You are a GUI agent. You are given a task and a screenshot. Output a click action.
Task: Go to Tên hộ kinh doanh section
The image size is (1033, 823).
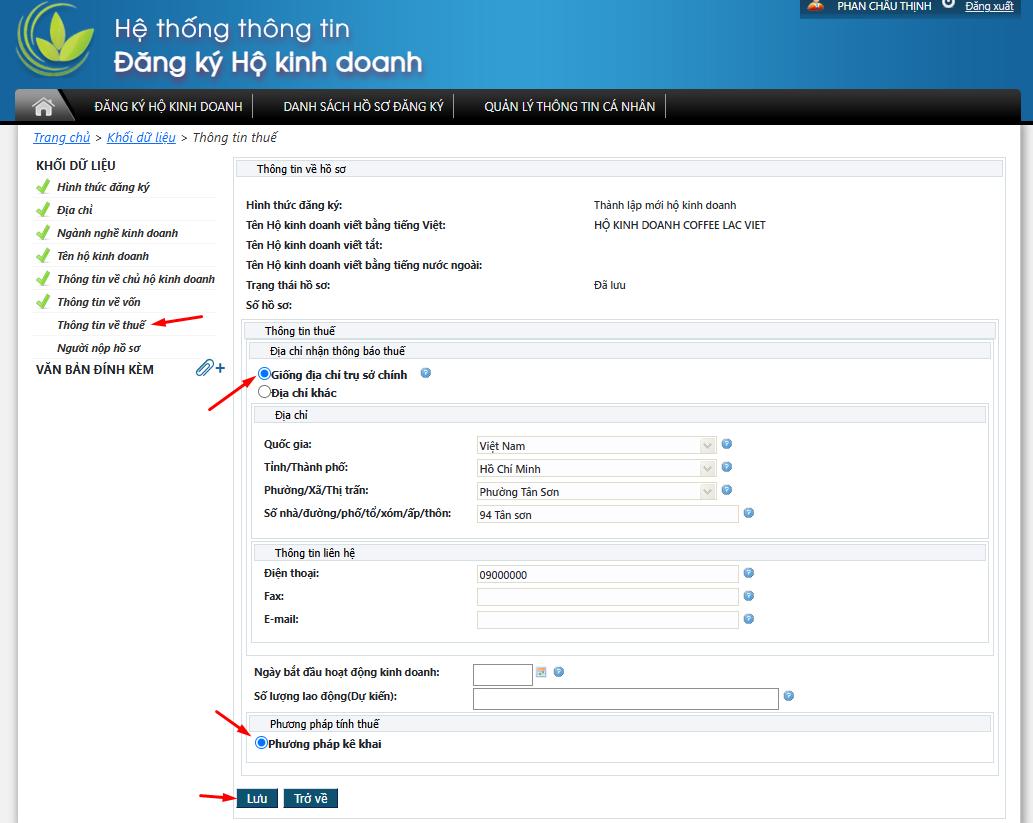click(103, 256)
